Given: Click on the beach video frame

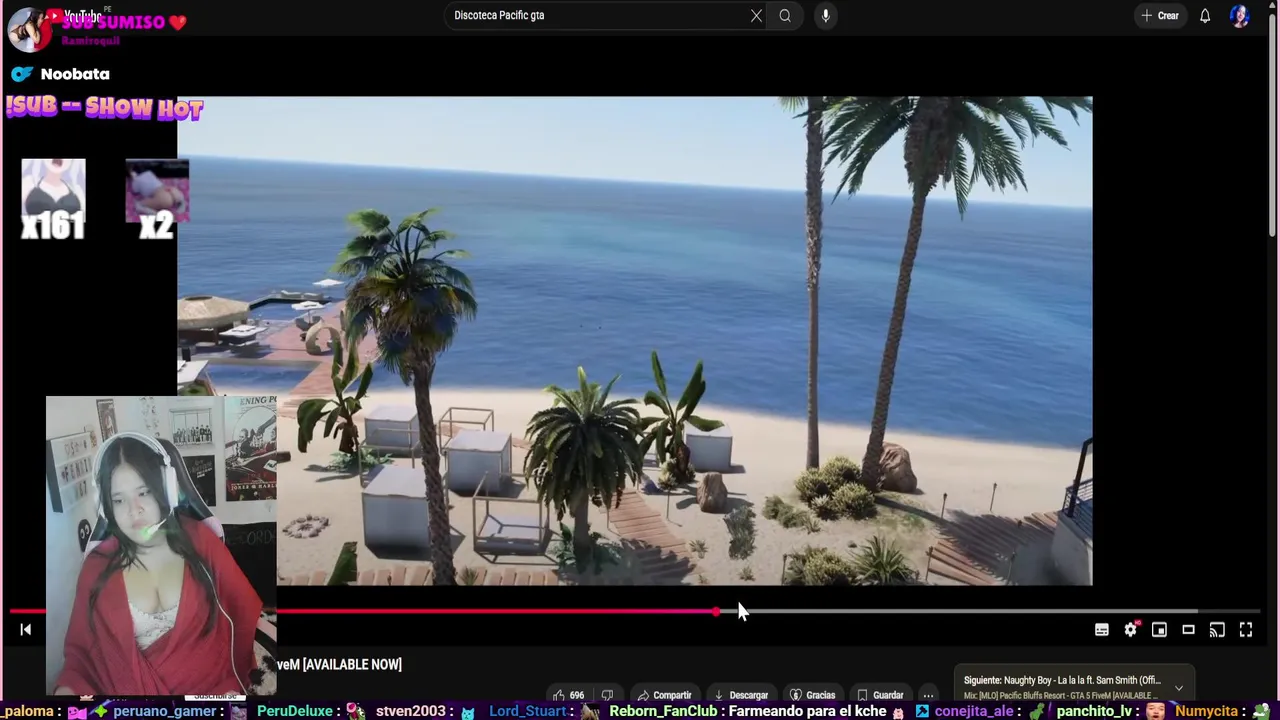Looking at the screenshot, I should coord(635,340).
